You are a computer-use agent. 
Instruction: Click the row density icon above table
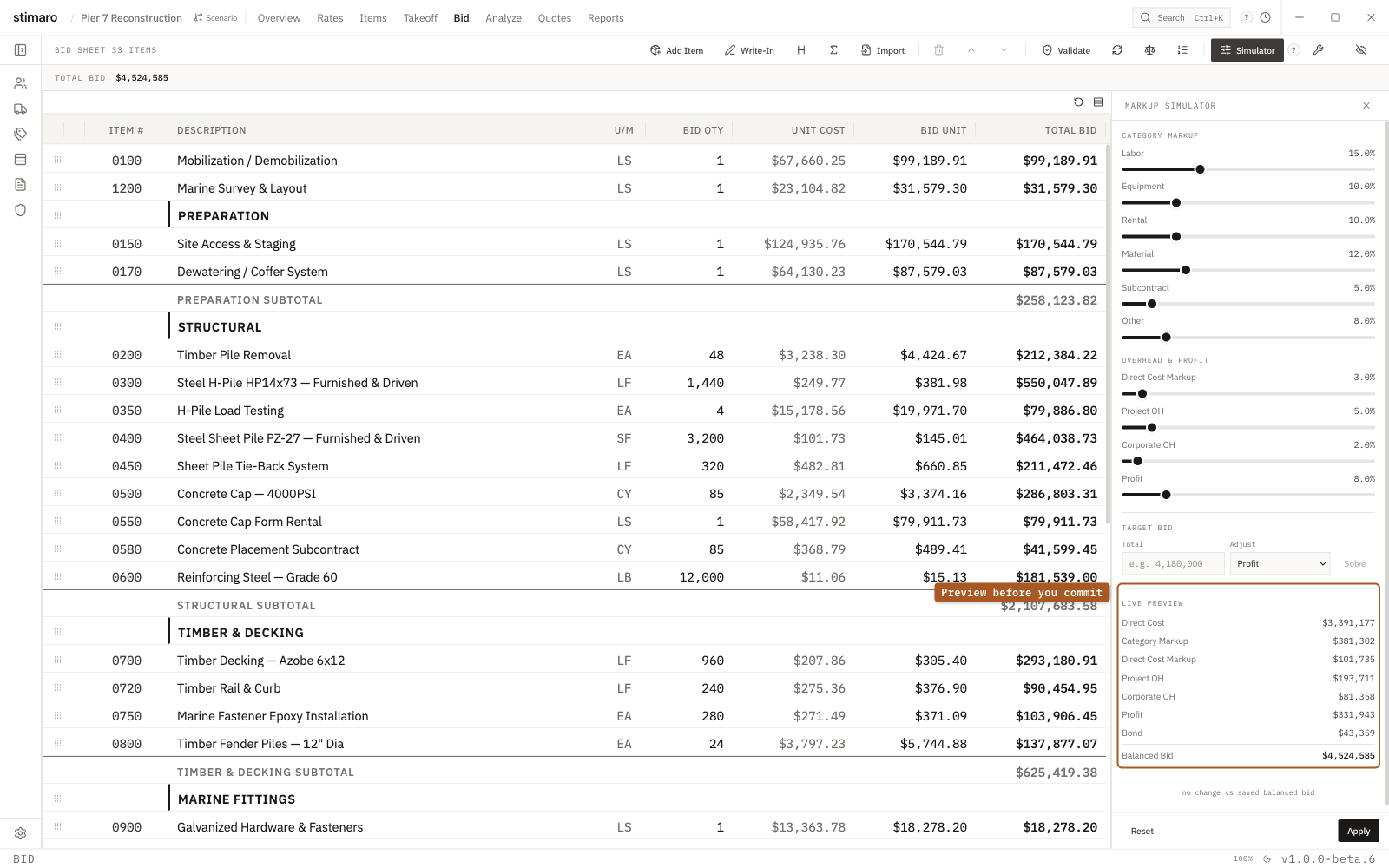pyautogui.click(x=1098, y=102)
